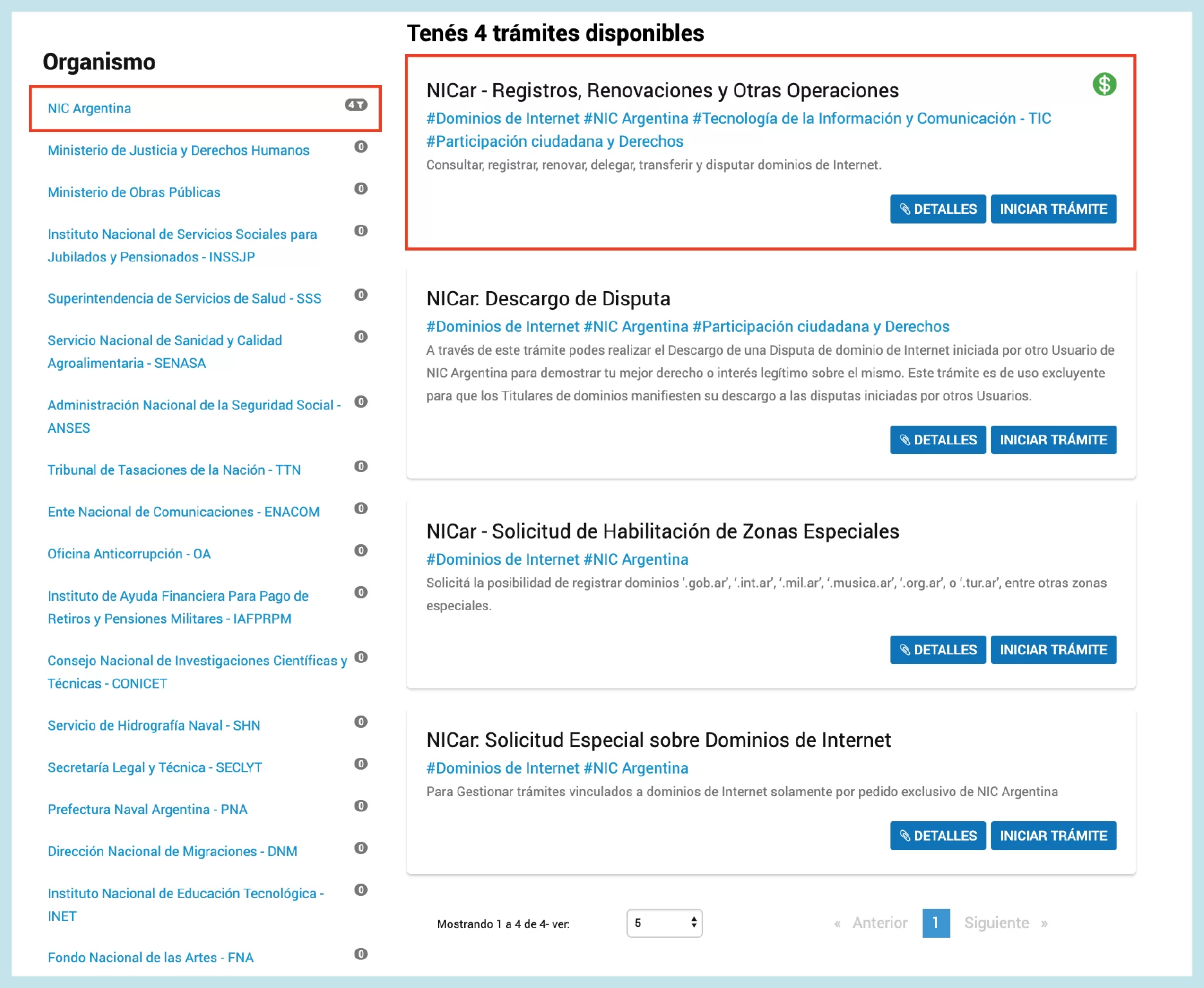Go to page 1 in pagination
Screen dimensions: 1204x988
tap(936, 923)
